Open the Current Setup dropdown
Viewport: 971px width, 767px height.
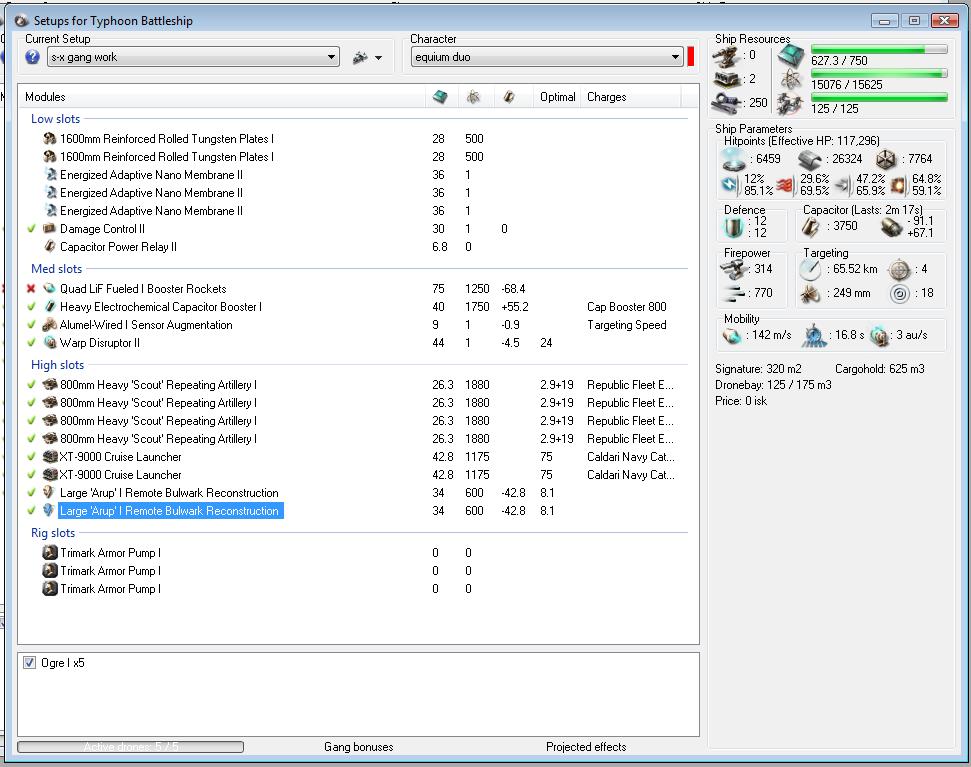(x=193, y=57)
